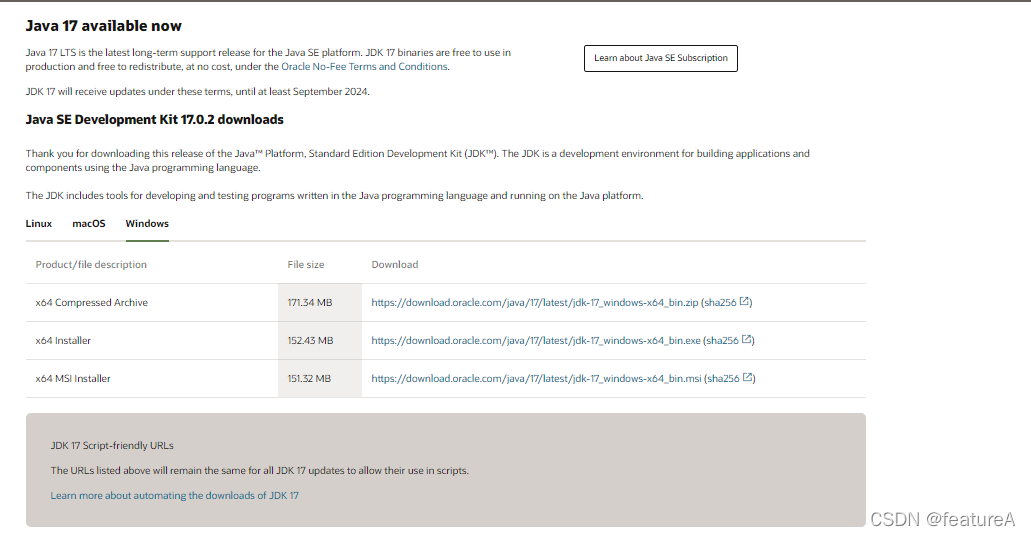Click x64 Compressed Archive description cell
The image size is (1031, 536).
152,303
